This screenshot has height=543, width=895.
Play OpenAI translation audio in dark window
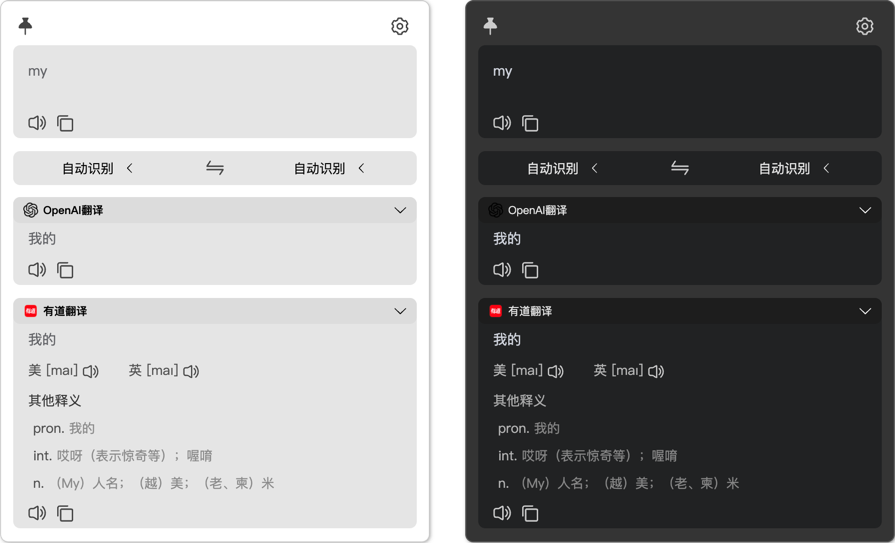click(502, 270)
